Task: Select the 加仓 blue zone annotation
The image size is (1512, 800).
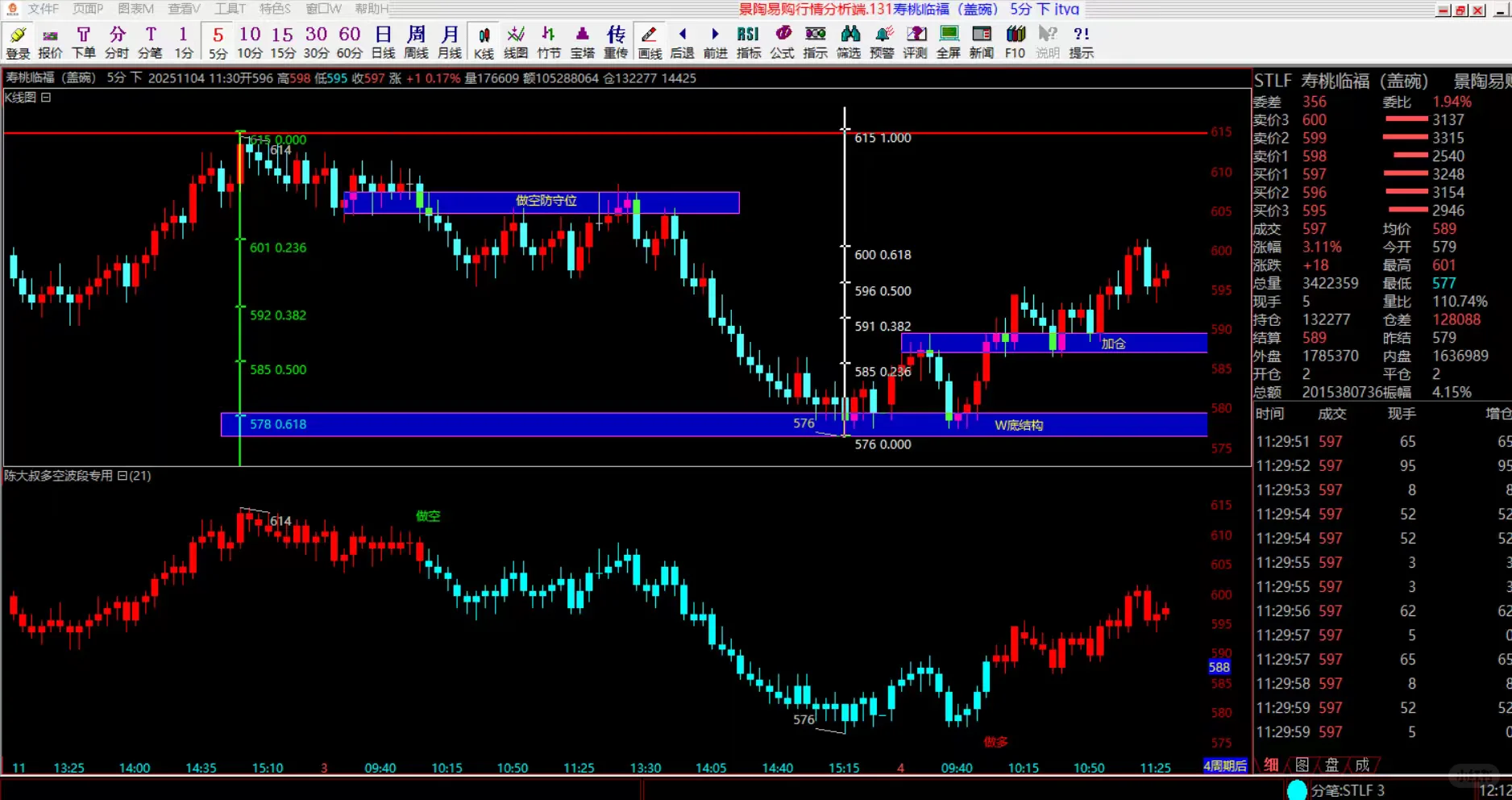Action: click(x=1054, y=343)
